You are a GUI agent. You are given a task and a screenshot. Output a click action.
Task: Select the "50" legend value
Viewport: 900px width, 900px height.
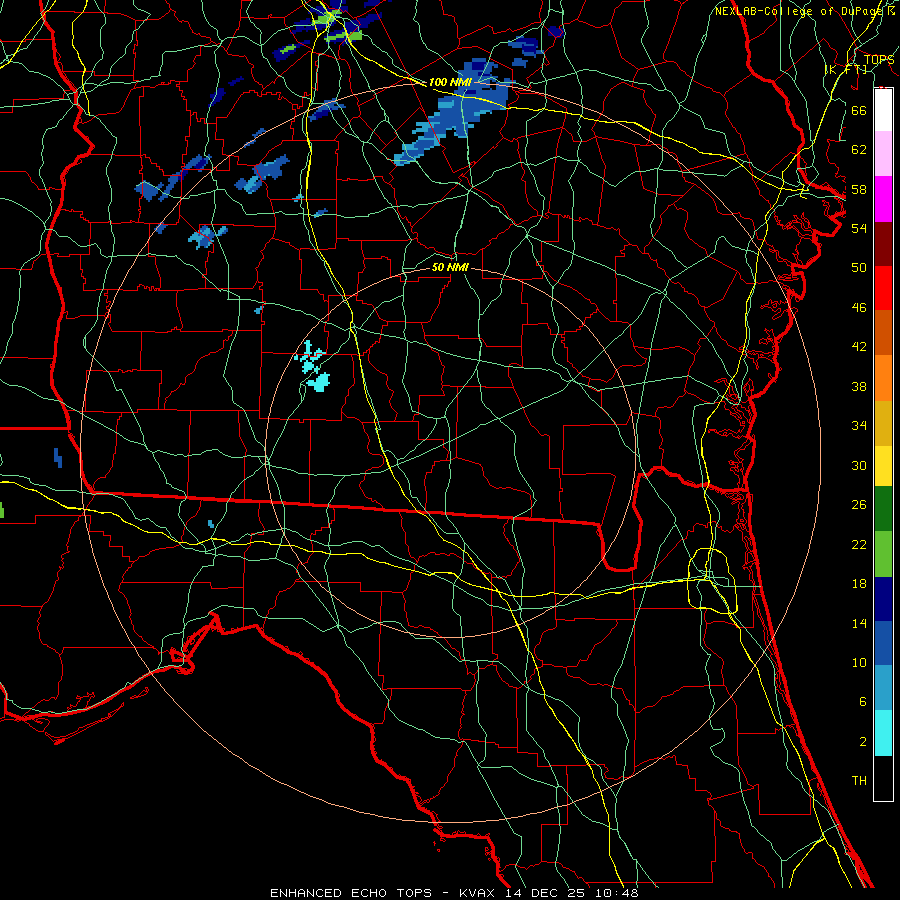click(859, 268)
